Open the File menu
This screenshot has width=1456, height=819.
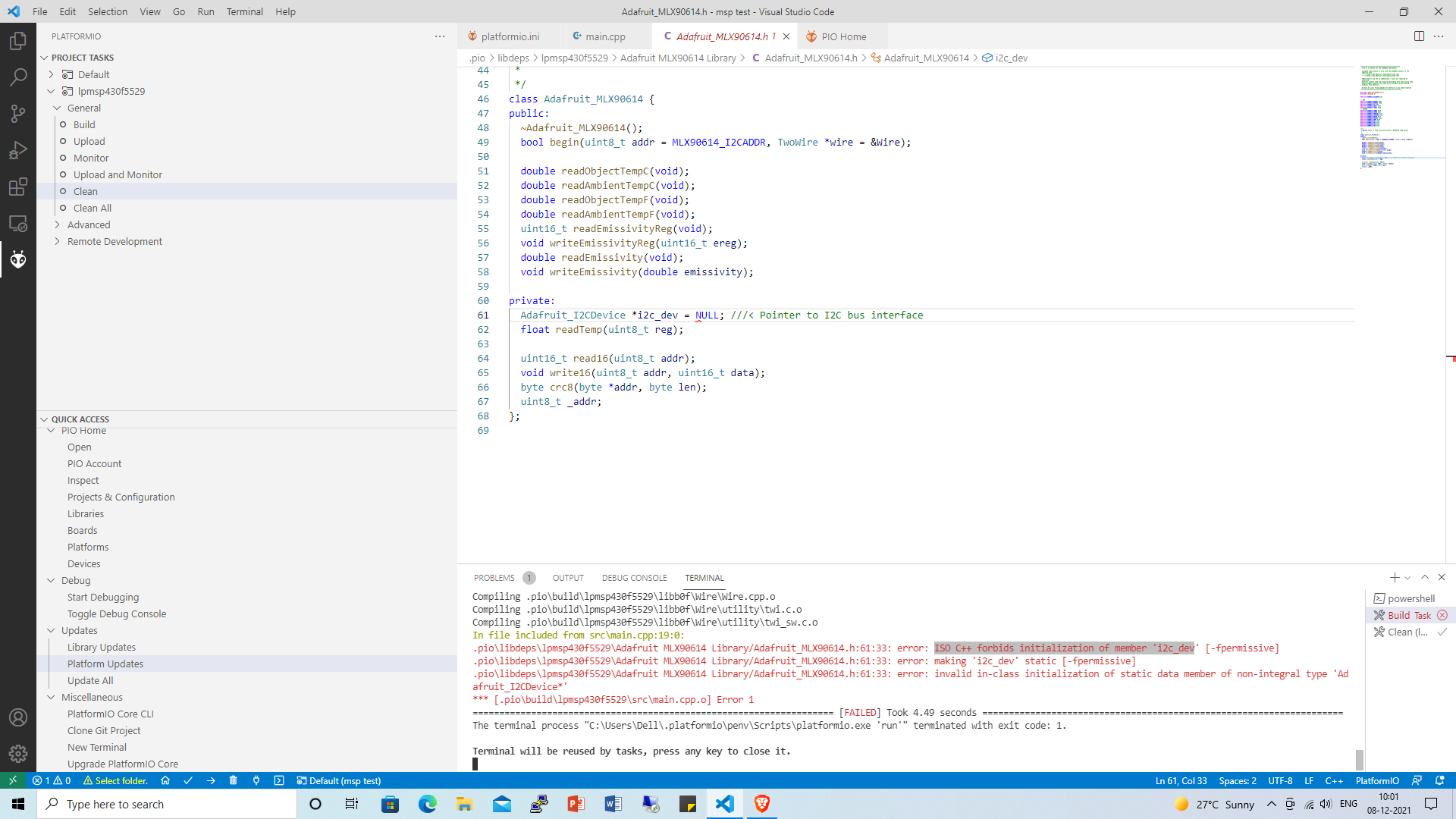point(39,11)
